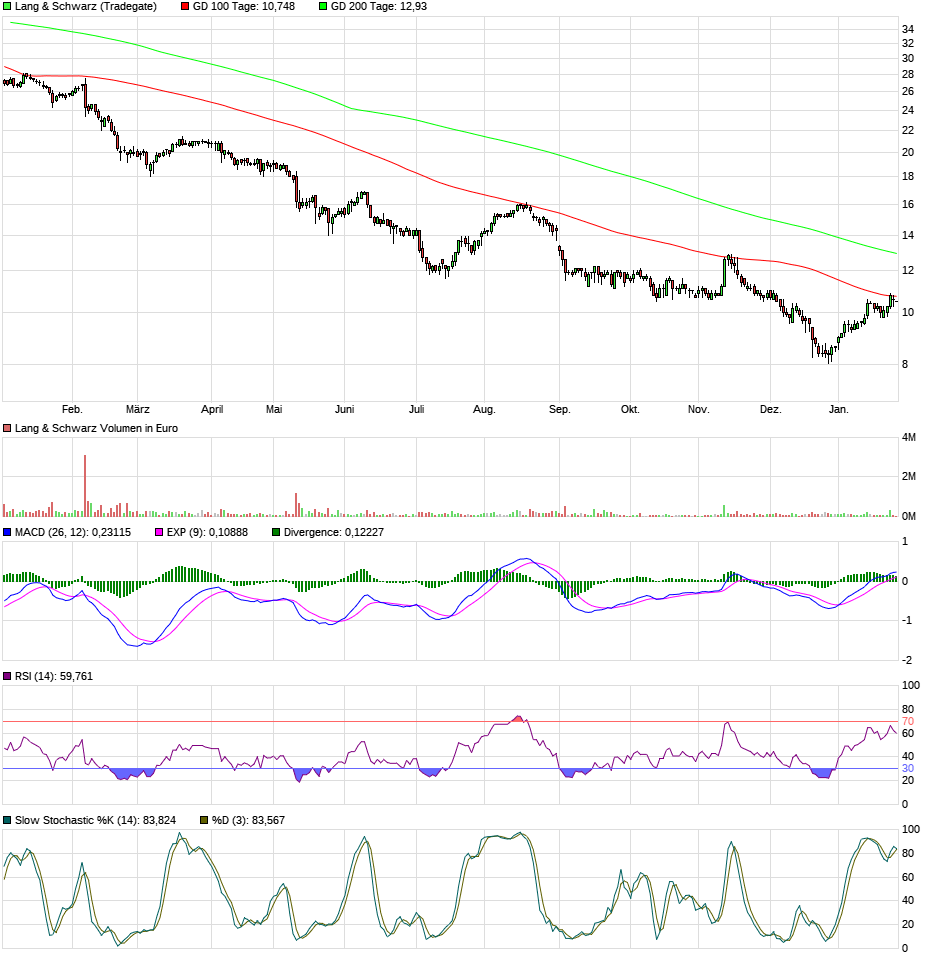Click the red GD 100 Tage swatch
The height and width of the screenshot is (958, 940).
[x=185, y=7]
